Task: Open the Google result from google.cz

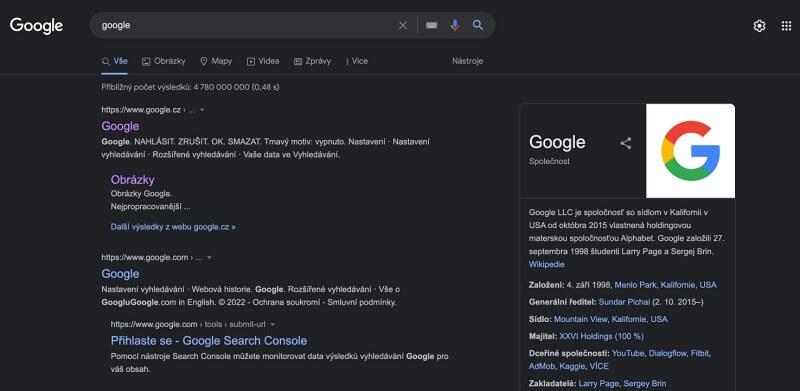Action: point(120,126)
